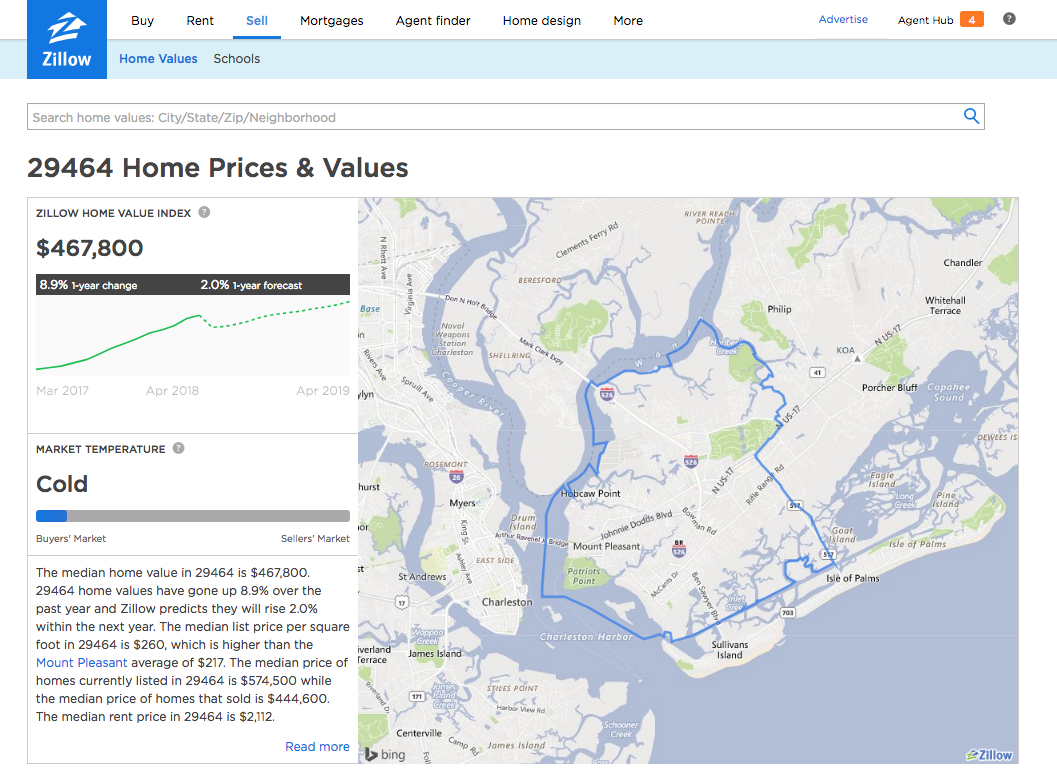The height and width of the screenshot is (778, 1057).
Task: Click the Route 41 shield on map
Action: click(x=817, y=372)
